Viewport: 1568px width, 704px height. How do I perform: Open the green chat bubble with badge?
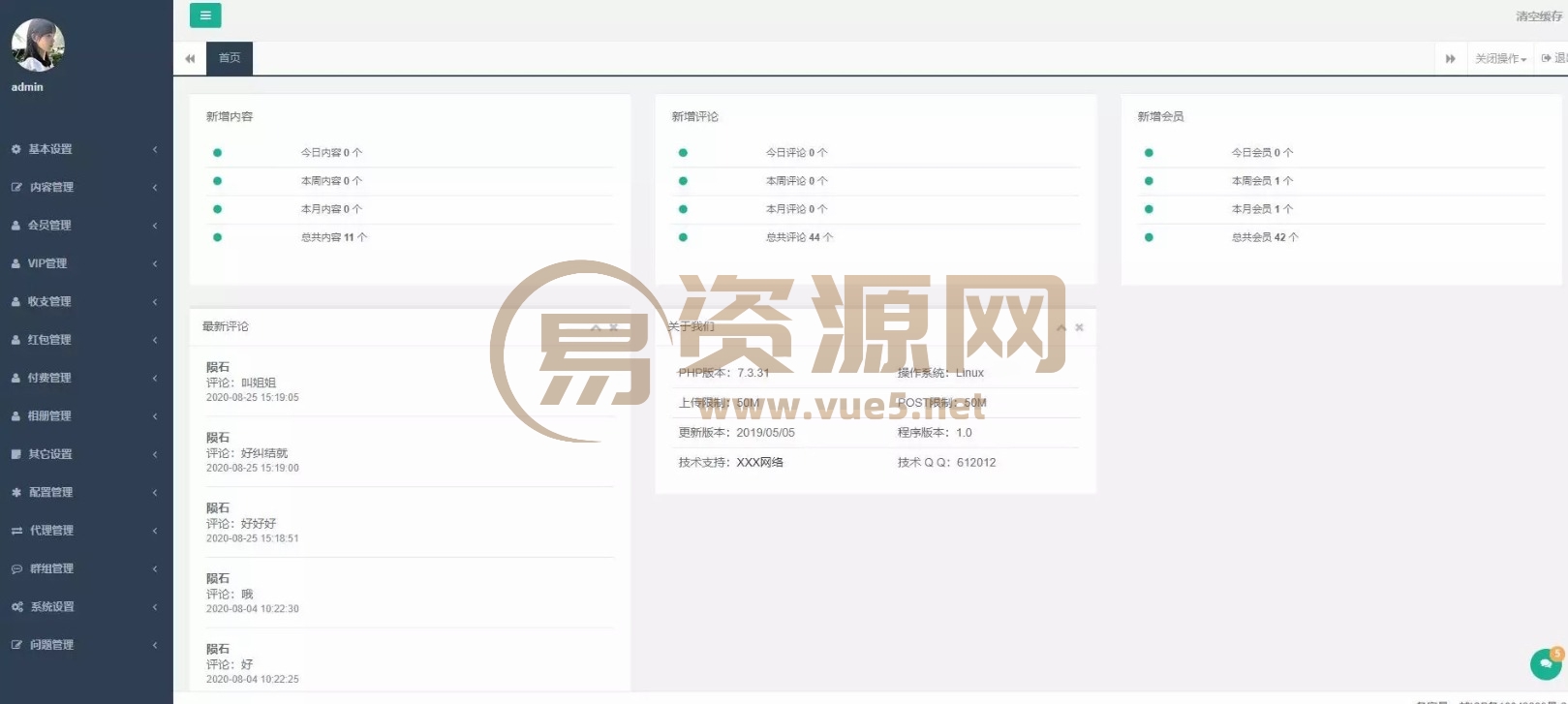point(1546,663)
